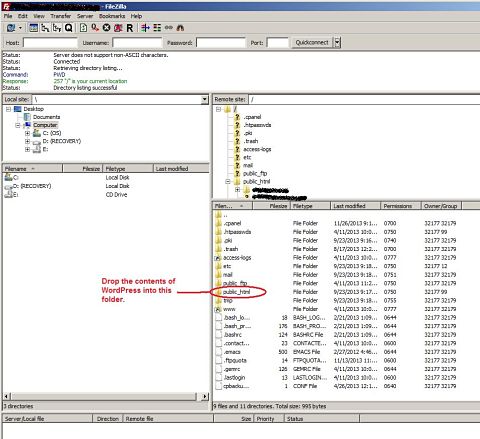Sort queue by Server/Local file column
The width and height of the screenshot is (480, 439).
tap(47, 419)
